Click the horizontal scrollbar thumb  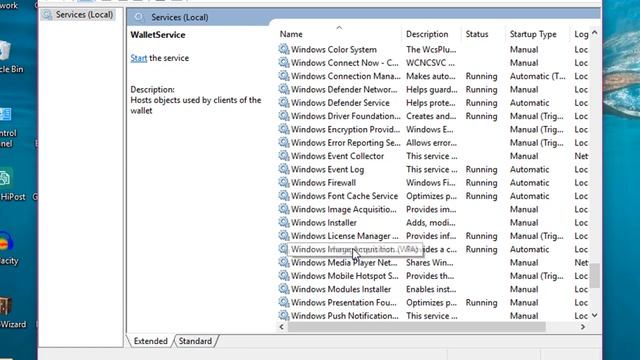tap(417, 327)
